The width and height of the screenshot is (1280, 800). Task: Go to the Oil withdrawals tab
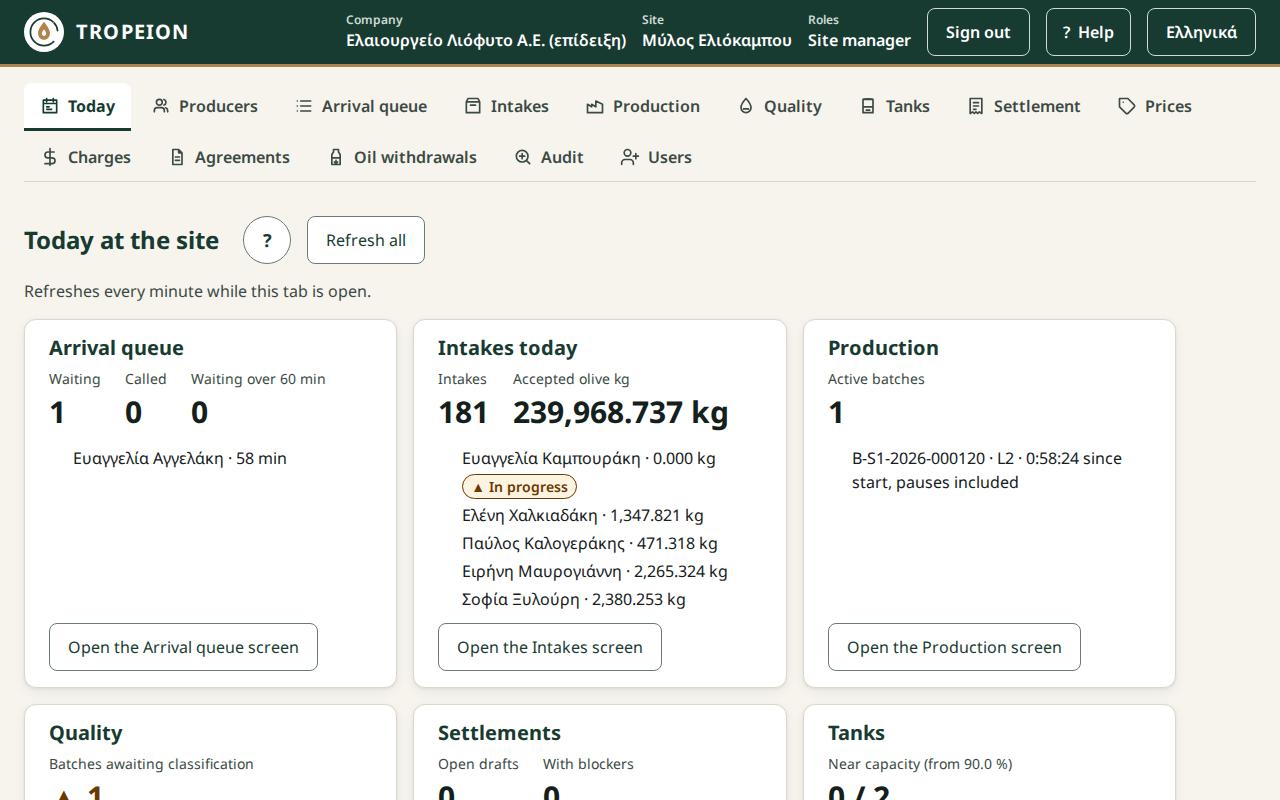pos(403,157)
